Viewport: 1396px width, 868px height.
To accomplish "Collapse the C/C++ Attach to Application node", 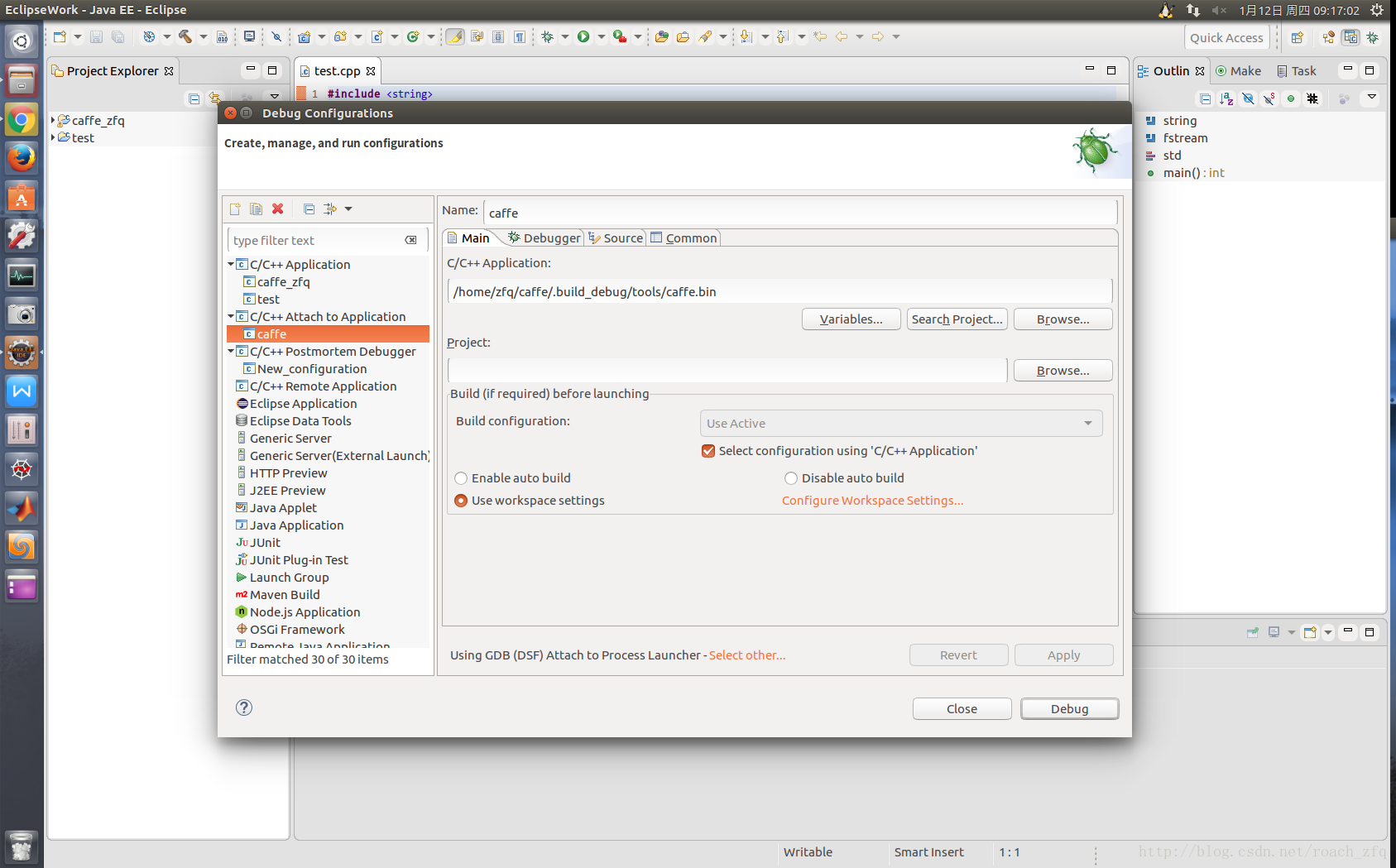I will pyautogui.click(x=231, y=317).
